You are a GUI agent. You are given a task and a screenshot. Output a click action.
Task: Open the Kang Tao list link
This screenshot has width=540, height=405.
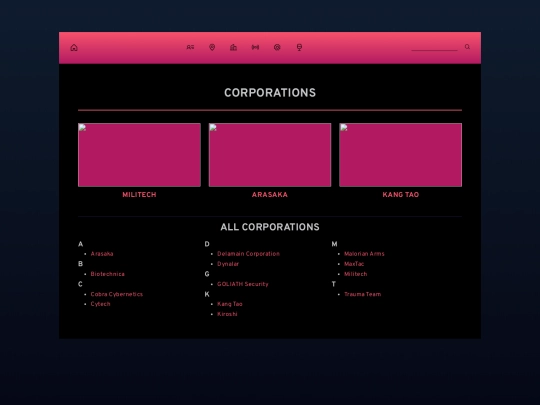(x=230, y=304)
